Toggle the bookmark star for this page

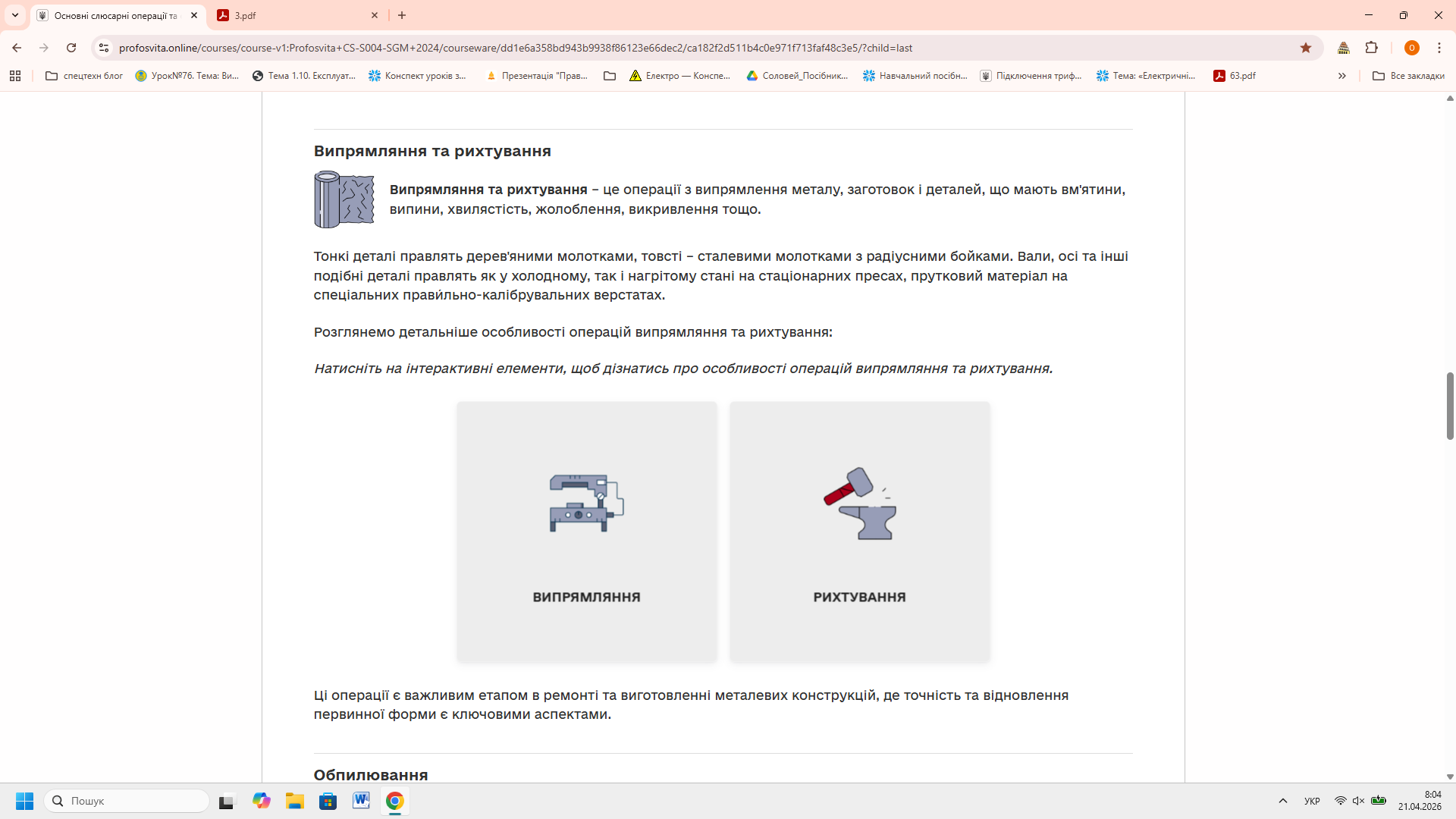[x=1306, y=48]
